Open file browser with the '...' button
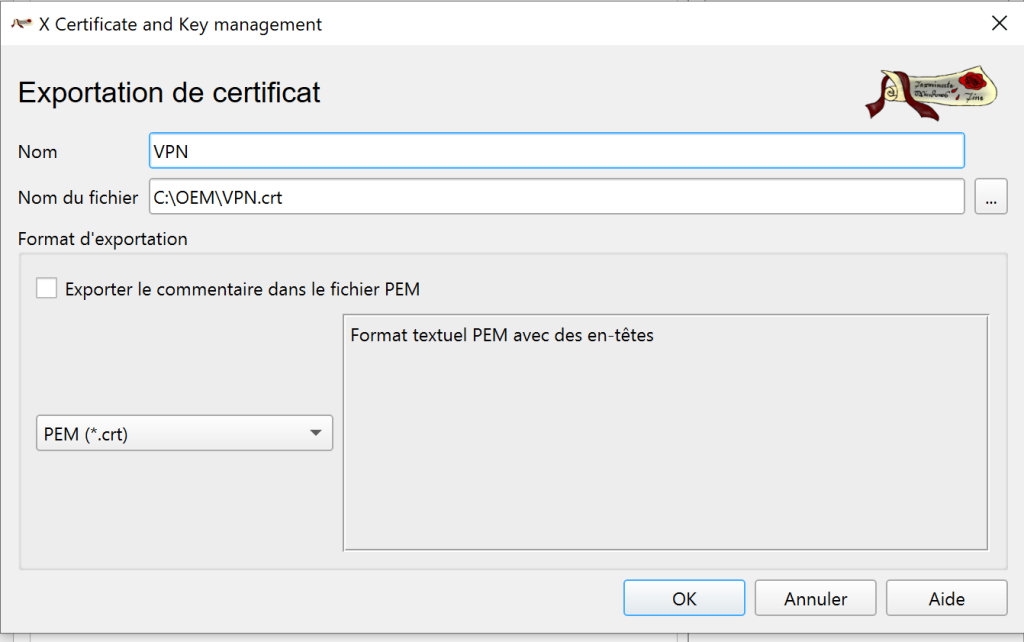Screen dimensions: 1024x642 click(x=990, y=198)
